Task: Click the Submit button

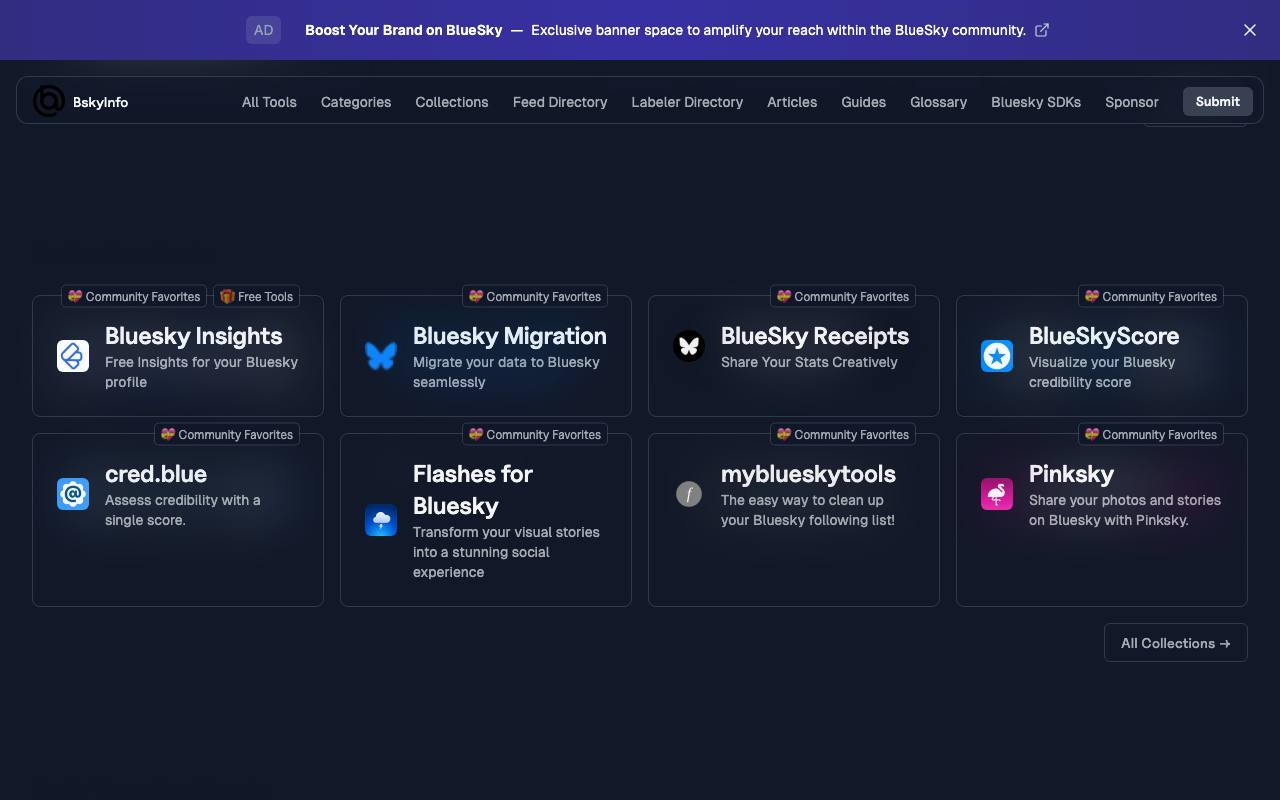Action: coord(1218,101)
